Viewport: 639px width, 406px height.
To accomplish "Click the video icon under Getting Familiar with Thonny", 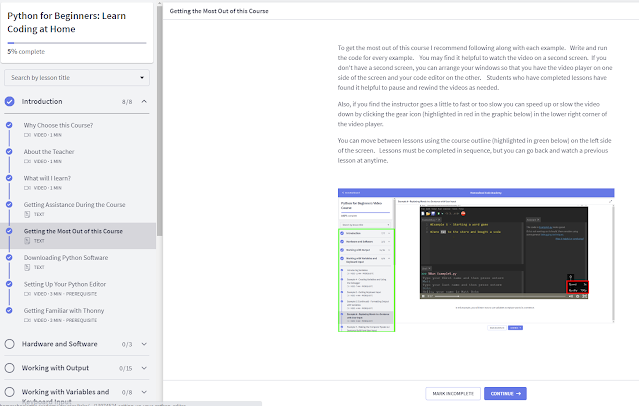I will click(x=27, y=320).
